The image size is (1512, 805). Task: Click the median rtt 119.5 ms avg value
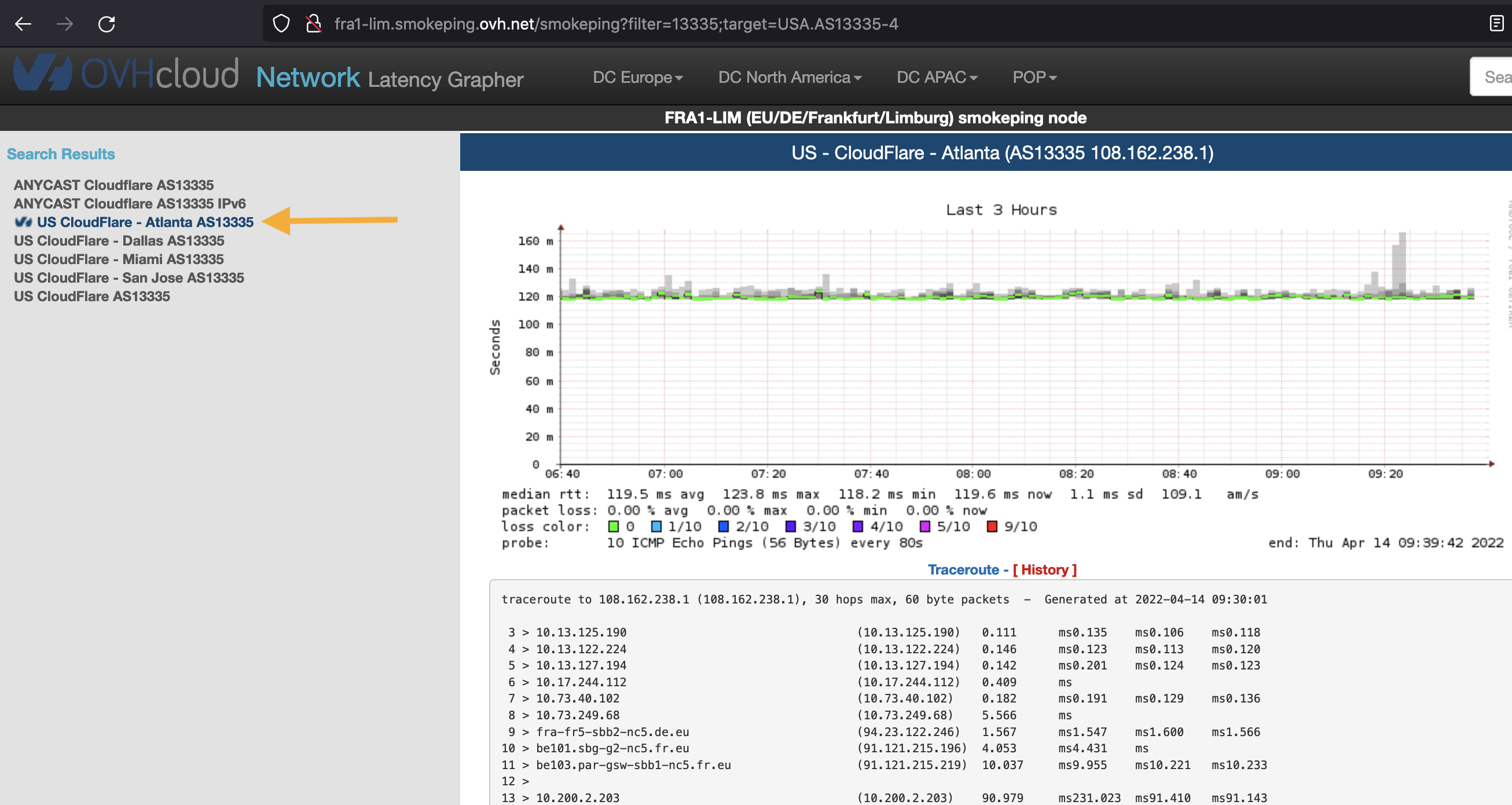(x=655, y=495)
